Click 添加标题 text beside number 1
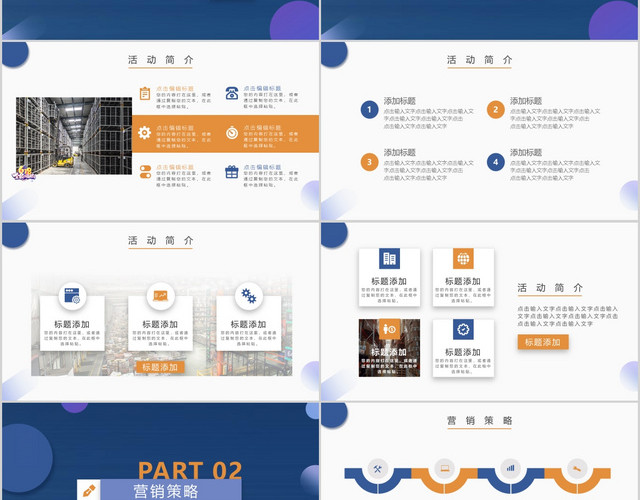The height and width of the screenshot is (500, 640). pos(400,101)
